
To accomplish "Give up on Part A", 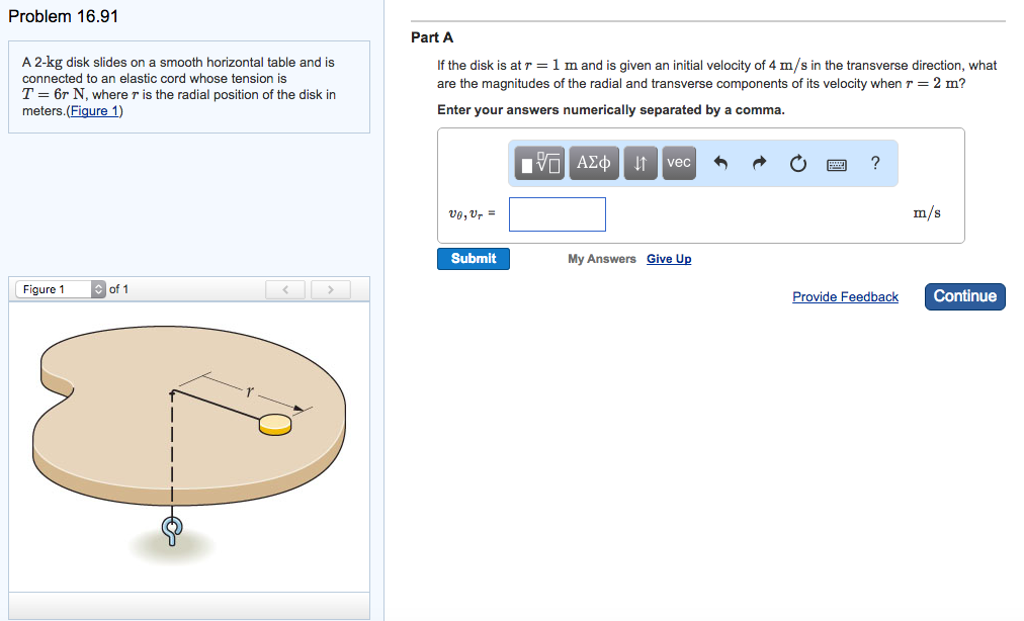I will point(669,258).
